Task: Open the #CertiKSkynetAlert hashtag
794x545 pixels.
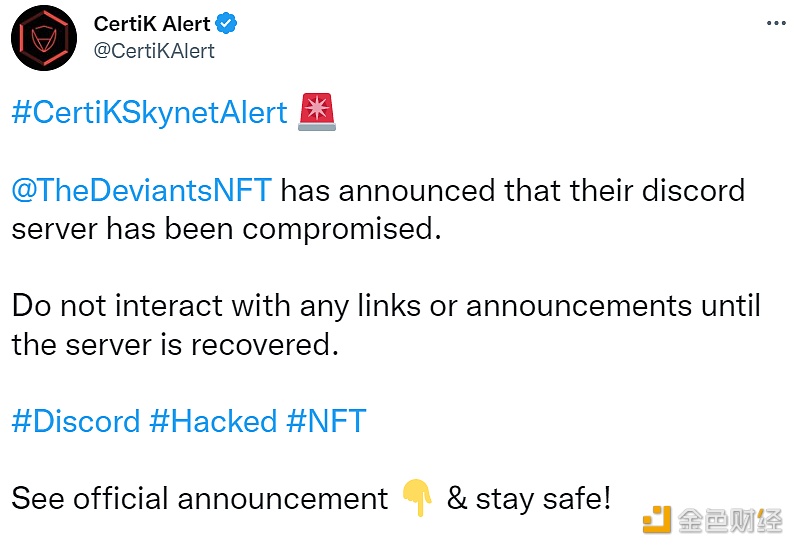Action: 149,112
